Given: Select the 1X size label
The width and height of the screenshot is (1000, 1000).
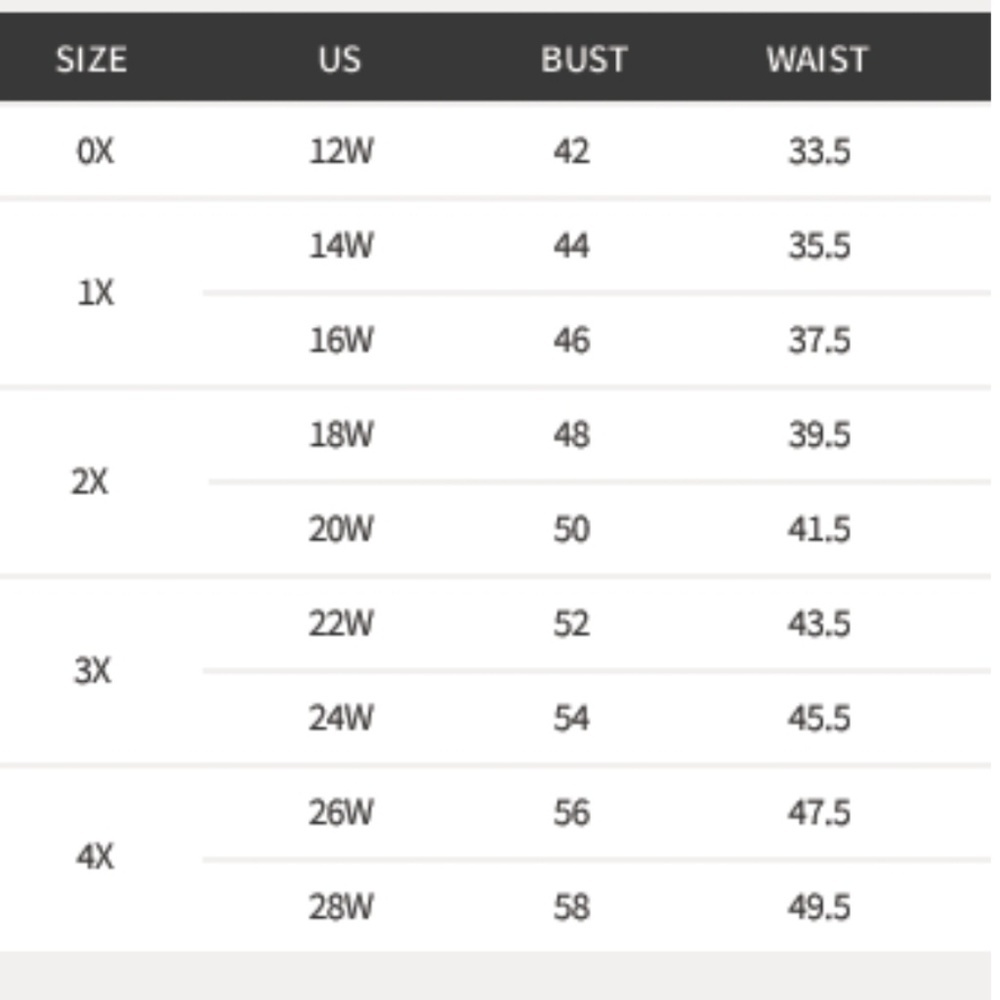Looking at the screenshot, I should [x=95, y=293].
